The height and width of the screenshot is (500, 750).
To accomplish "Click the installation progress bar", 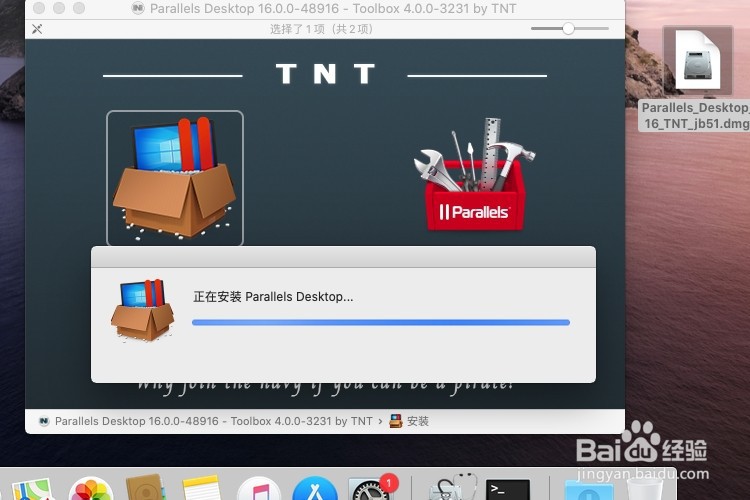I will click(x=381, y=322).
